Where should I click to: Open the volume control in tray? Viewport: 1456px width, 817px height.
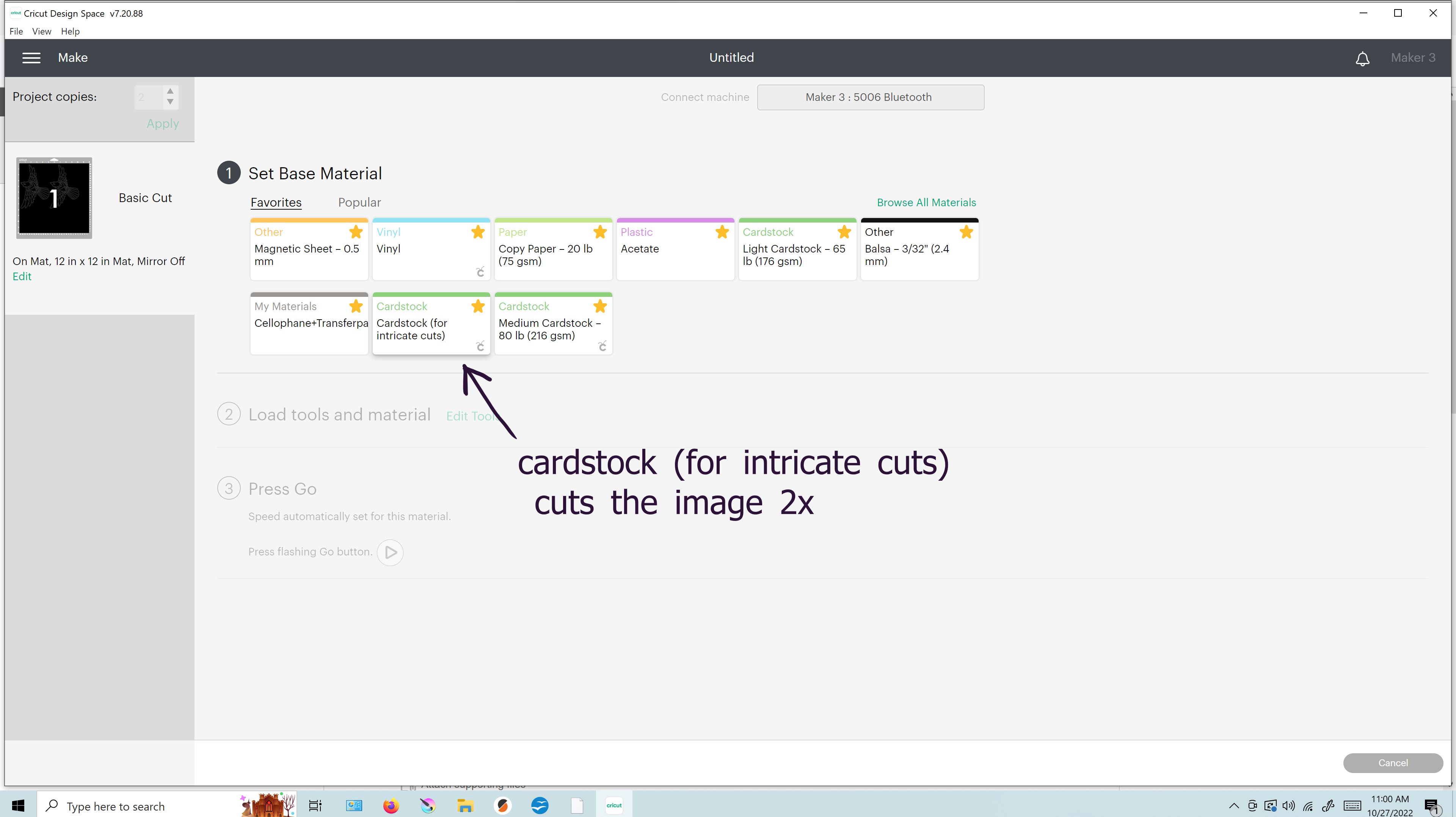tap(1289, 806)
